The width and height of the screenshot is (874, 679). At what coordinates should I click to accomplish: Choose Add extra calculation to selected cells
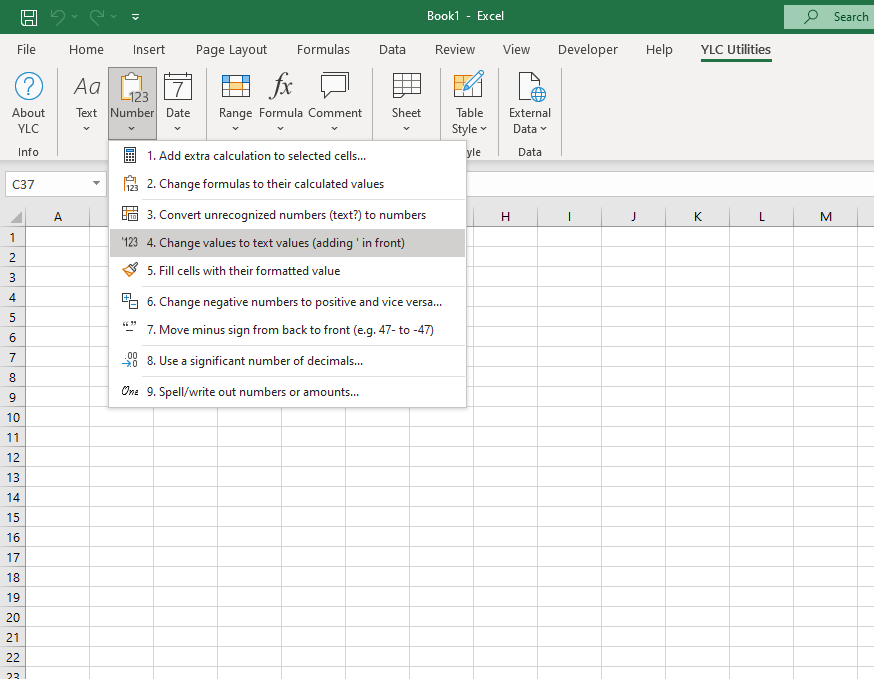click(x=256, y=156)
